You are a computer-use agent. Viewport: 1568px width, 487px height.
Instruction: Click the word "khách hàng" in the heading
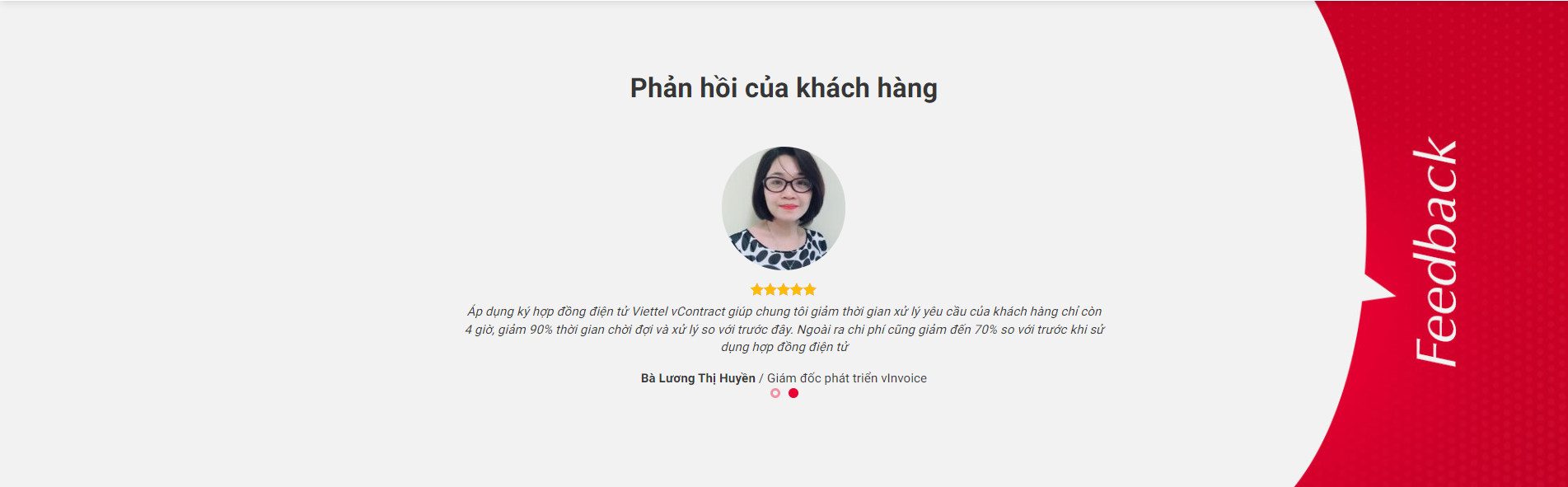pyautogui.click(x=867, y=88)
